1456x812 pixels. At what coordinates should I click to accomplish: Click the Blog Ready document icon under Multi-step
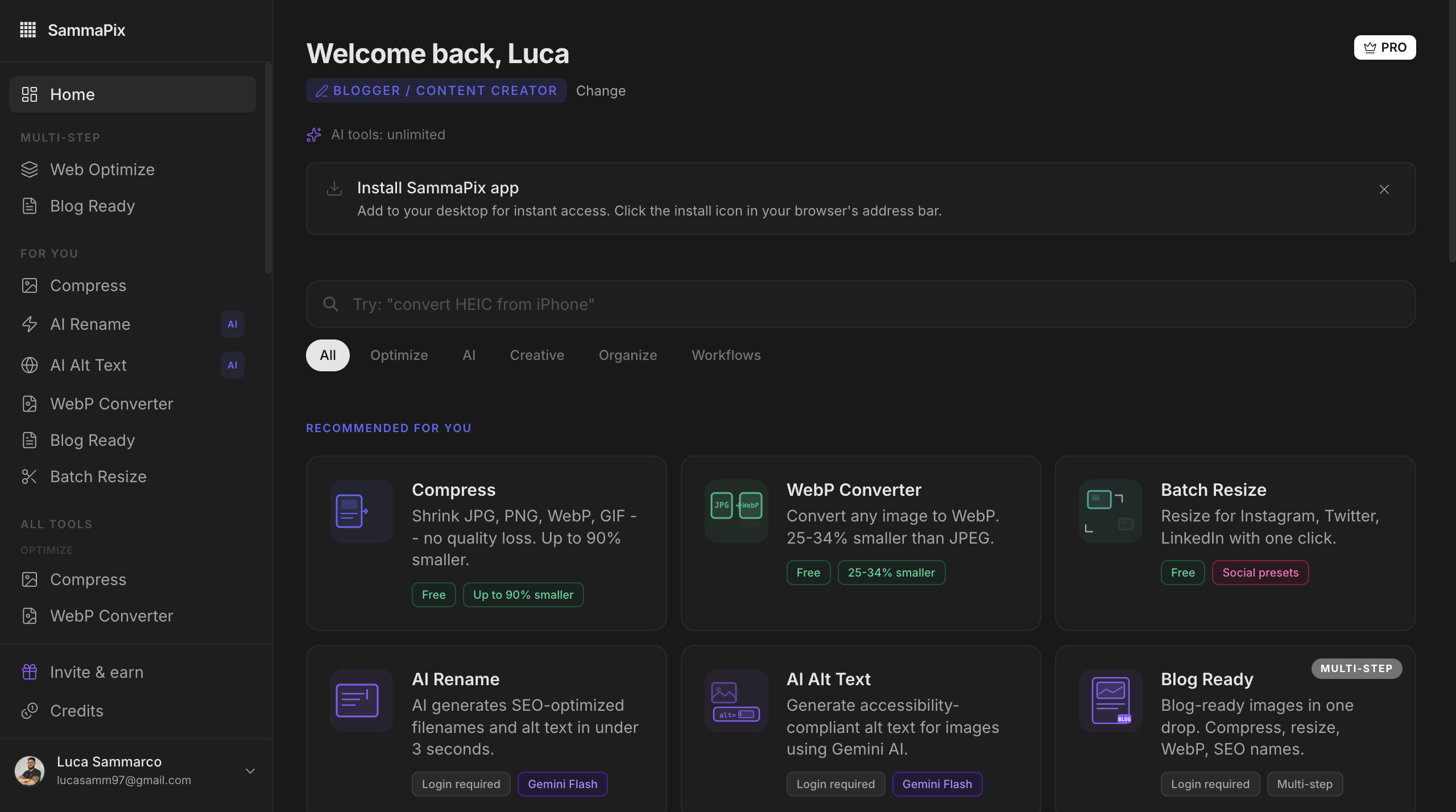[30, 206]
